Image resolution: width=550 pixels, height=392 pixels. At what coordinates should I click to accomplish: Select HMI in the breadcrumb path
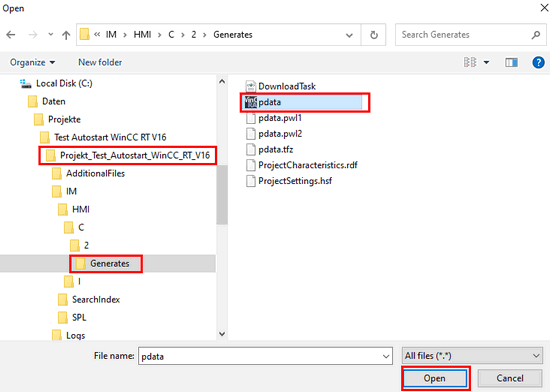pyautogui.click(x=142, y=34)
